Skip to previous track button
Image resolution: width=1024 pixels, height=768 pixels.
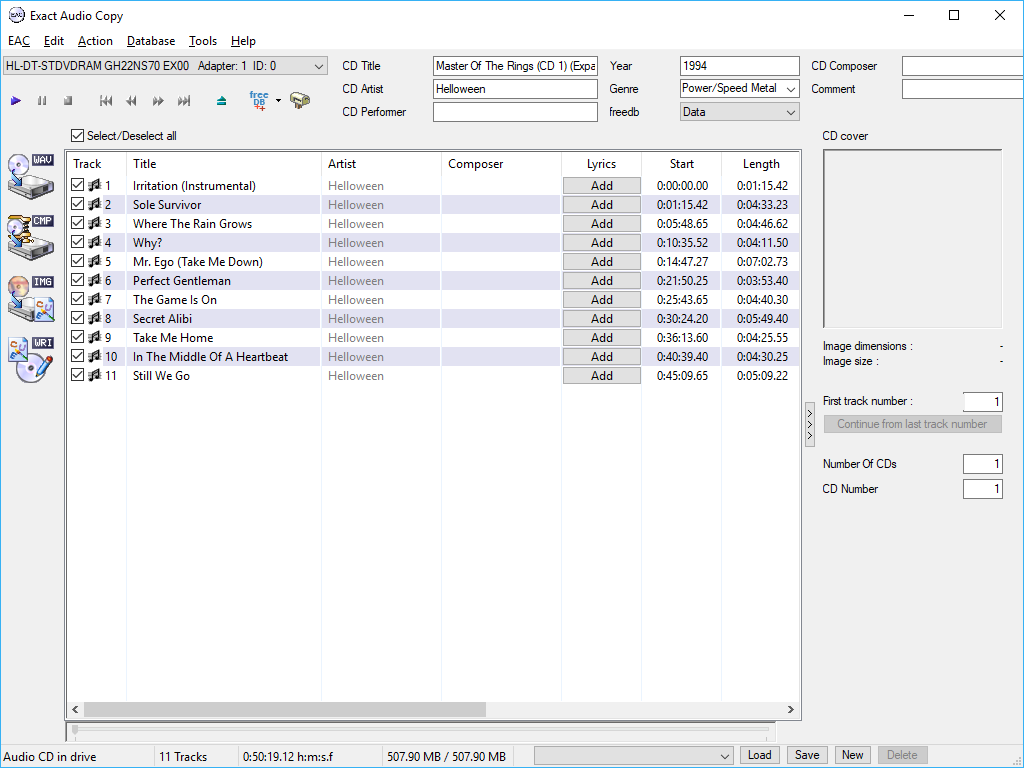[x=106, y=101]
